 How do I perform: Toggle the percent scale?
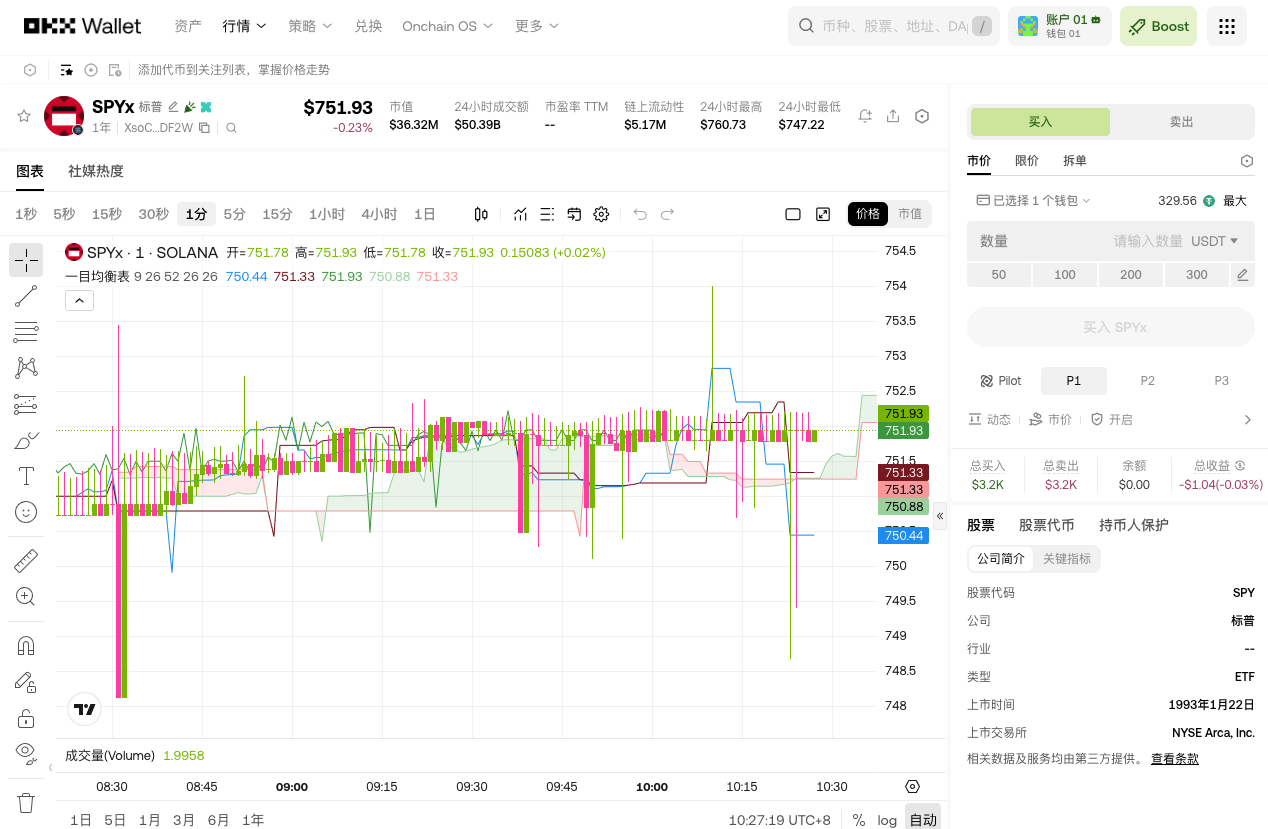[859, 820]
